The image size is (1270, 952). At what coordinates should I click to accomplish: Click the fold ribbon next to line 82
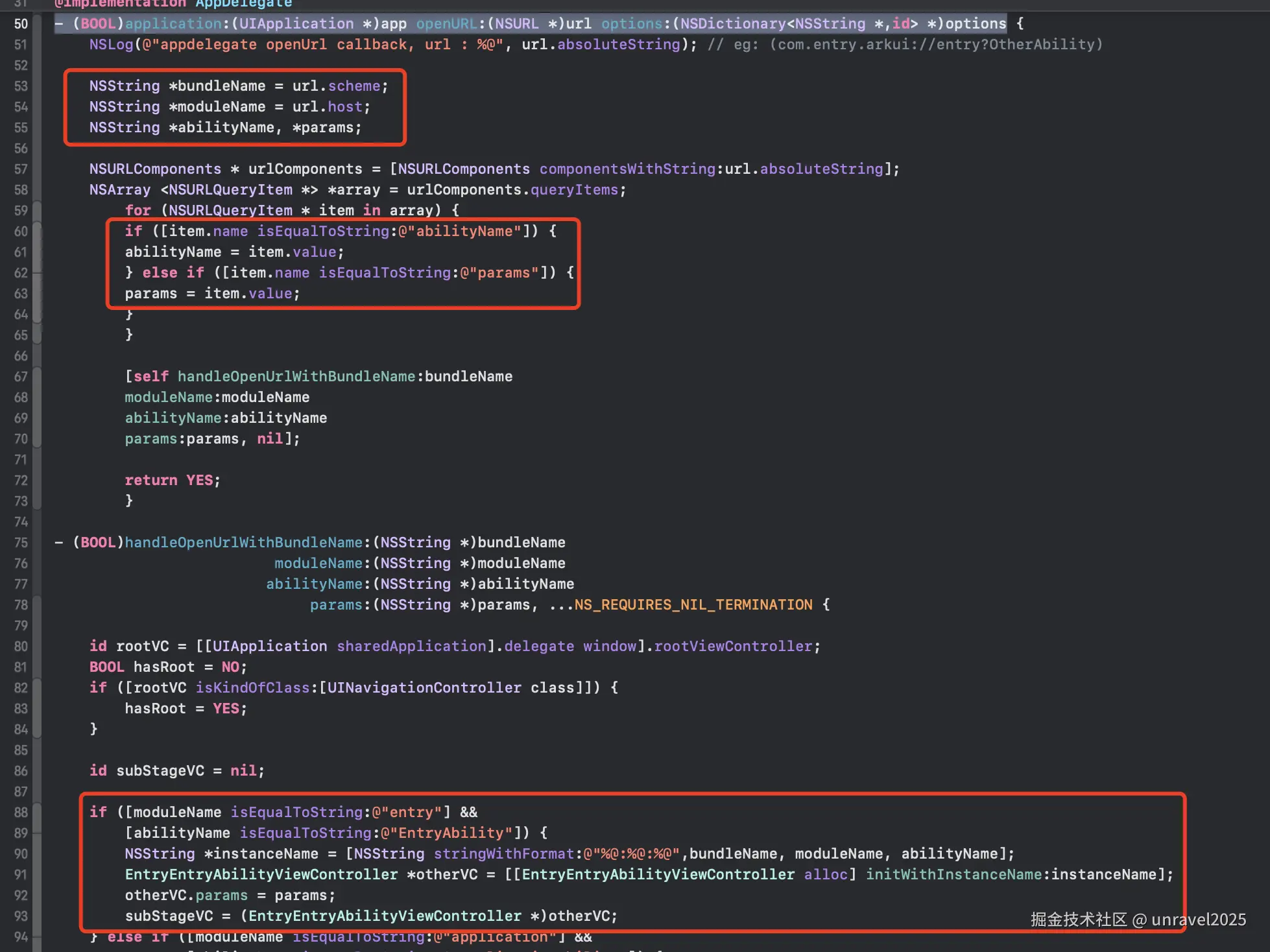pyautogui.click(x=37, y=688)
